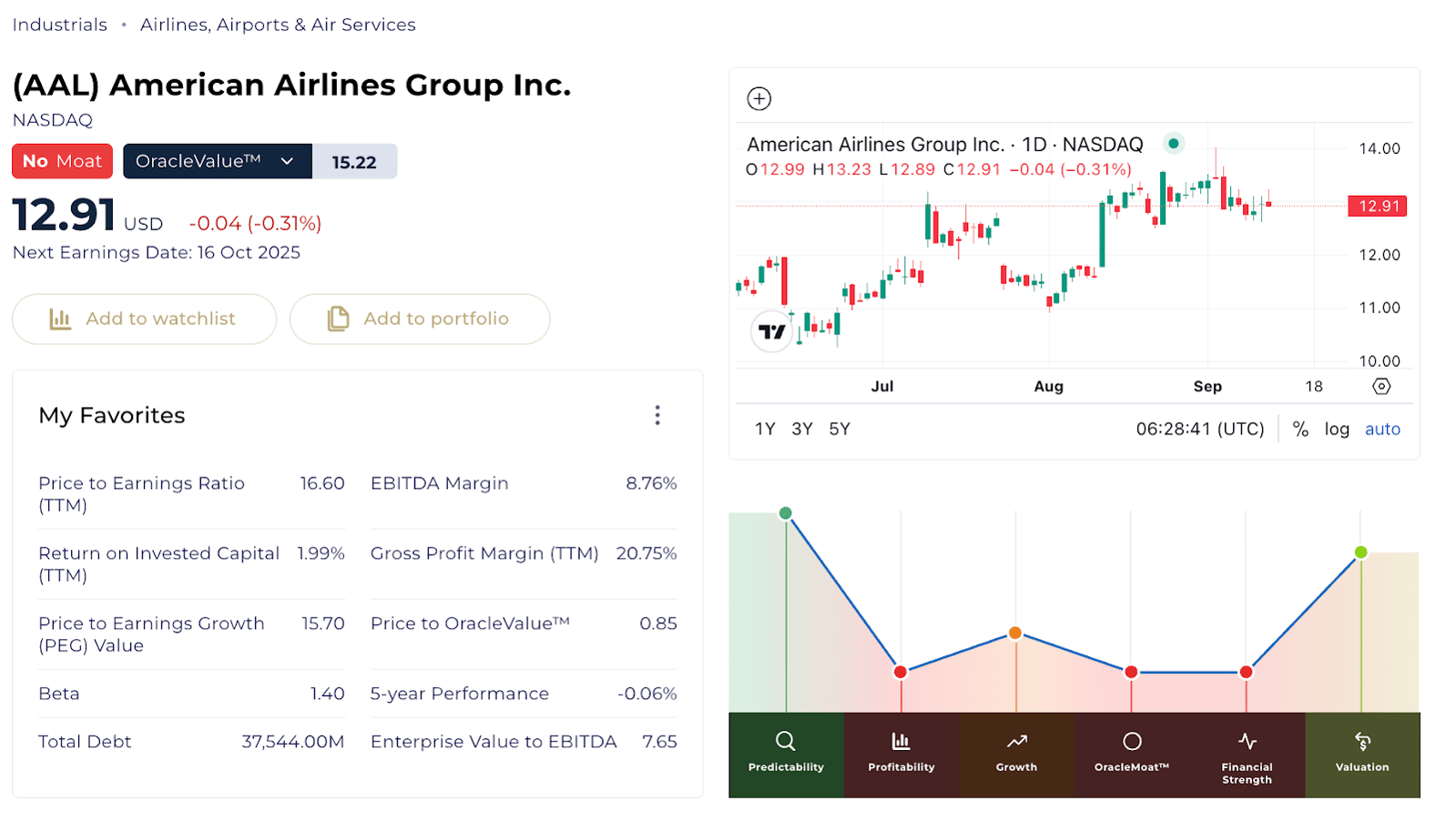Toggle percent scale on chart

tap(1300, 430)
